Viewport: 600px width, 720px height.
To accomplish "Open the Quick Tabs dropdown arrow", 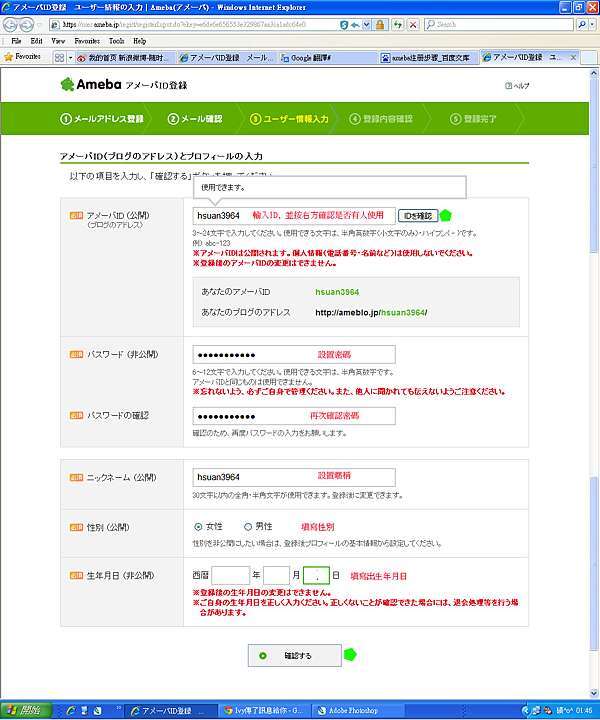I will [x=70, y=57].
